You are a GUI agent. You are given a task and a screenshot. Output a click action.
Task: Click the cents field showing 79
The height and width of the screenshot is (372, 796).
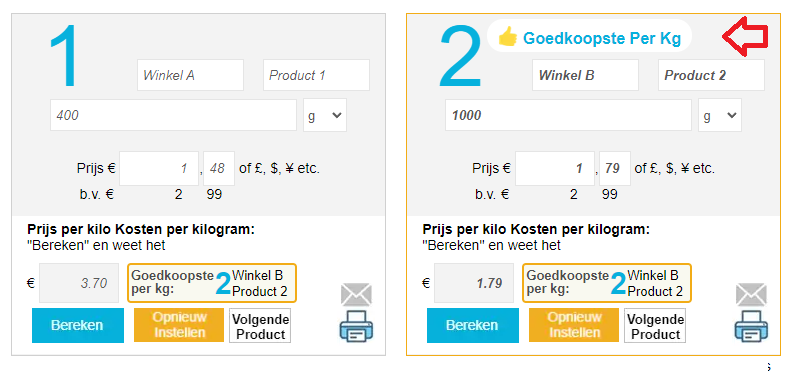(615, 168)
